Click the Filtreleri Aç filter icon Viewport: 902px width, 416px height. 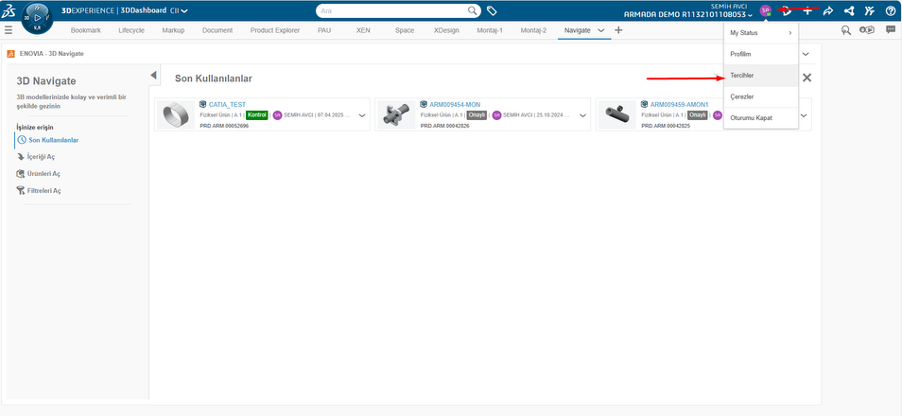tap(21, 191)
